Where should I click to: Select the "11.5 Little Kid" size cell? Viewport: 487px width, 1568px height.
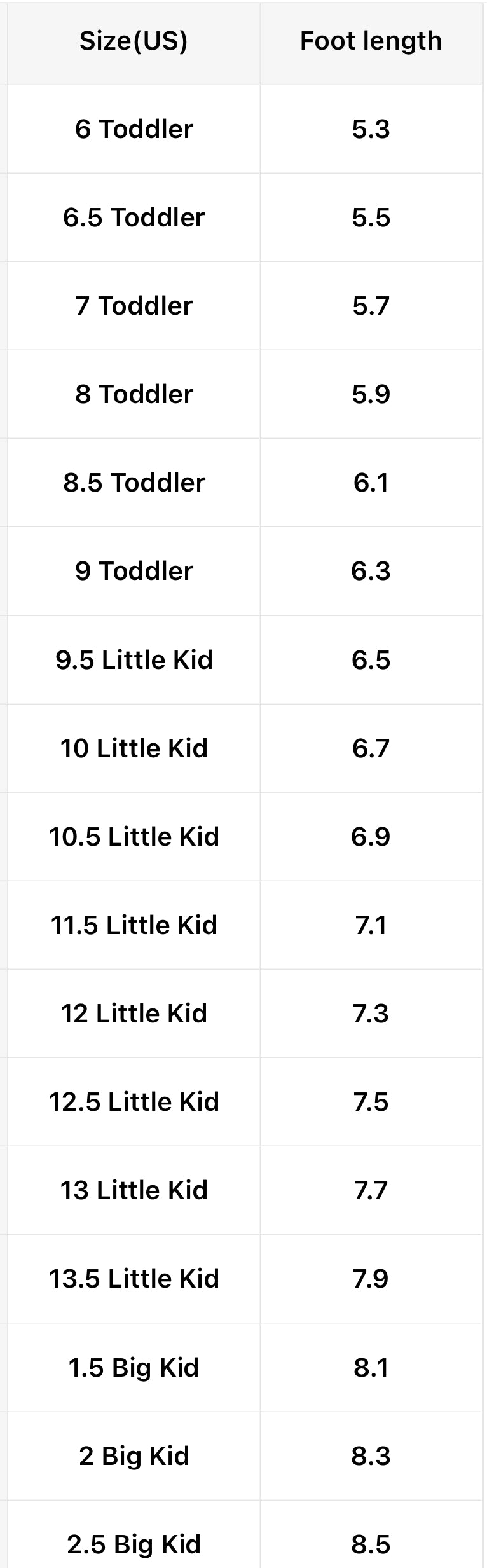[x=134, y=925]
